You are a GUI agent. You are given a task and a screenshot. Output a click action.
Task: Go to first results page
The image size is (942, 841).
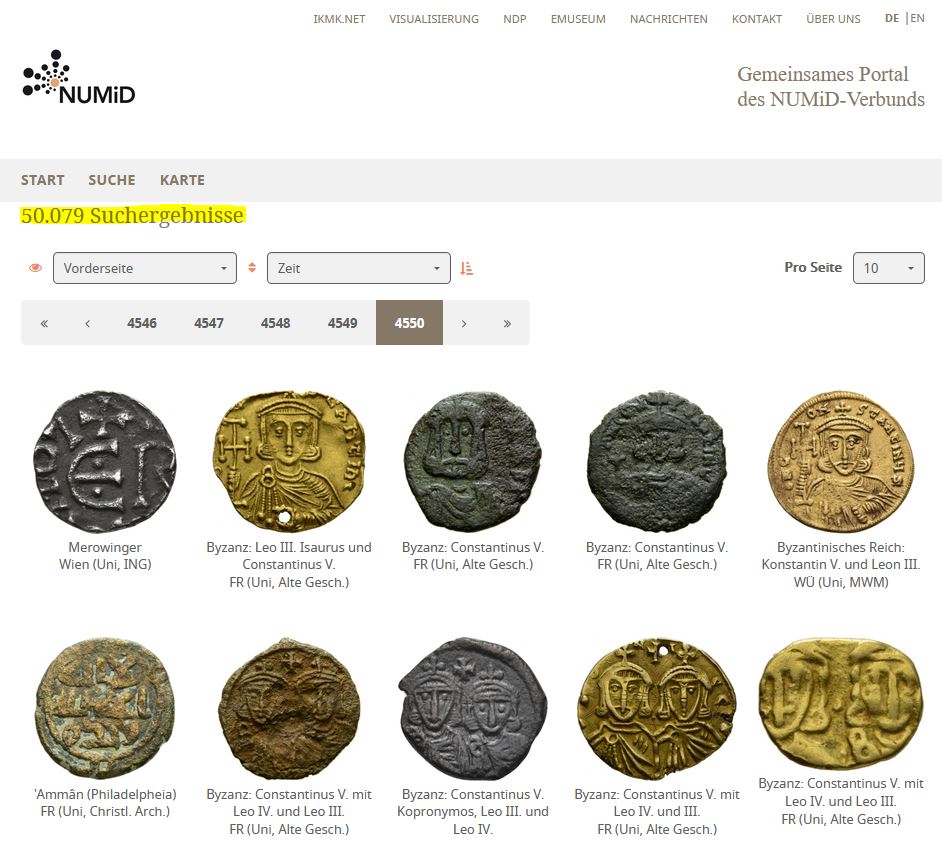(44, 323)
